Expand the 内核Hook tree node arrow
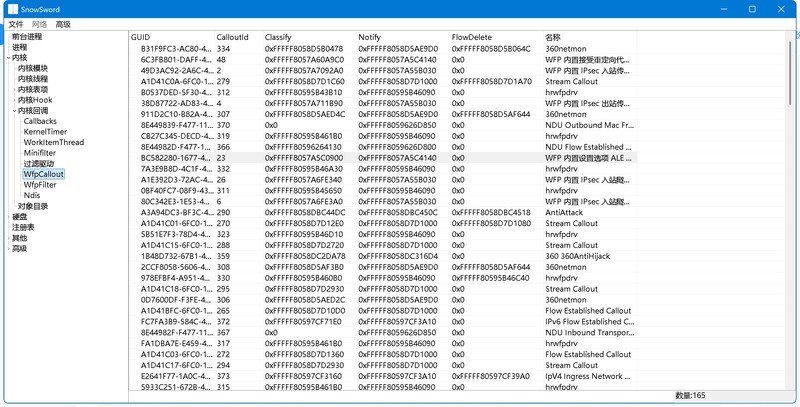This screenshot has height=407, width=800. (14, 100)
